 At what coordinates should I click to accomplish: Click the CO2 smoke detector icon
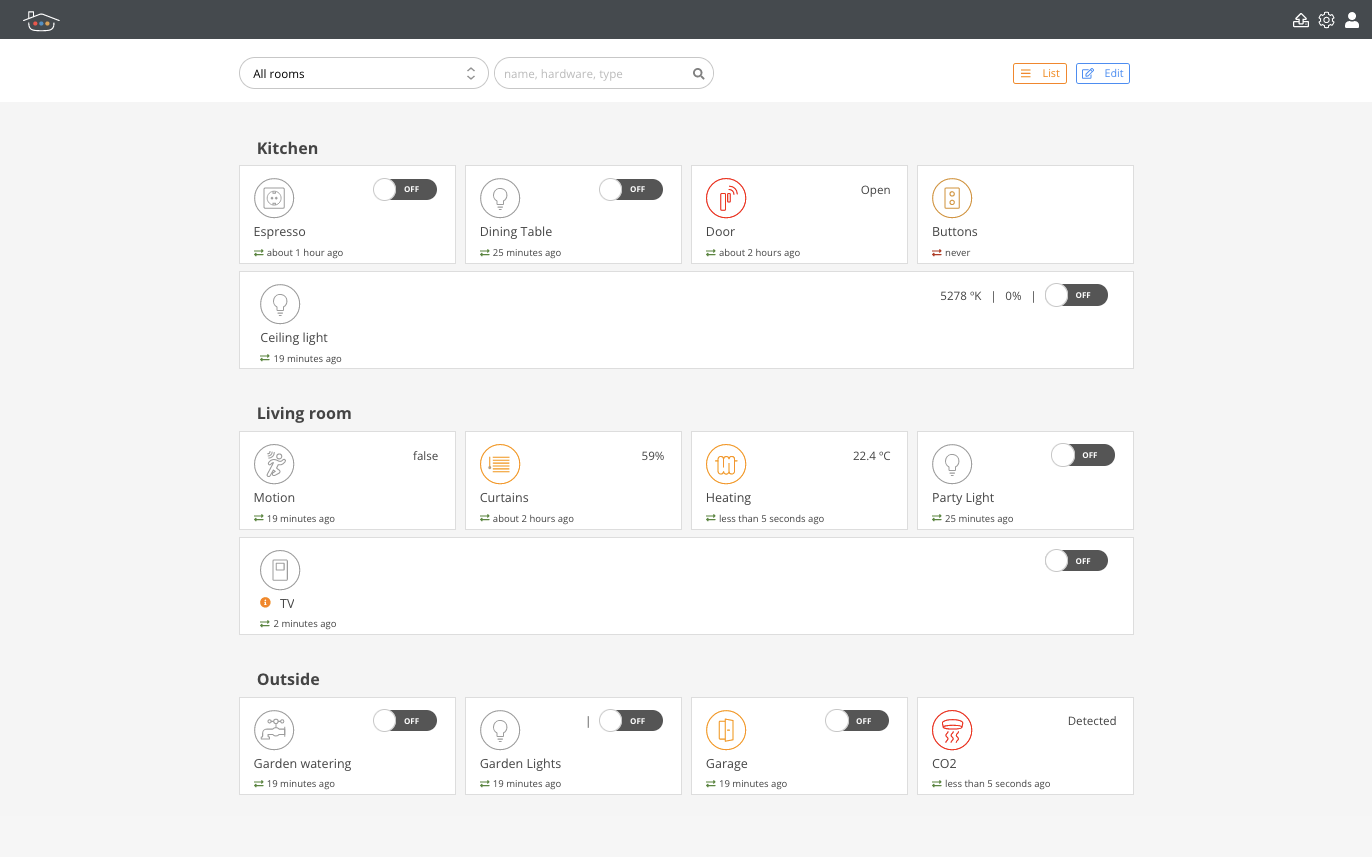point(952,731)
